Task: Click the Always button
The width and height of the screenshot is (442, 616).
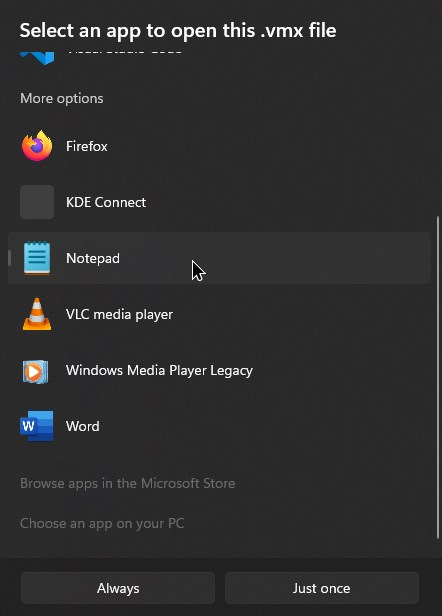Action: tap(118, 588)
